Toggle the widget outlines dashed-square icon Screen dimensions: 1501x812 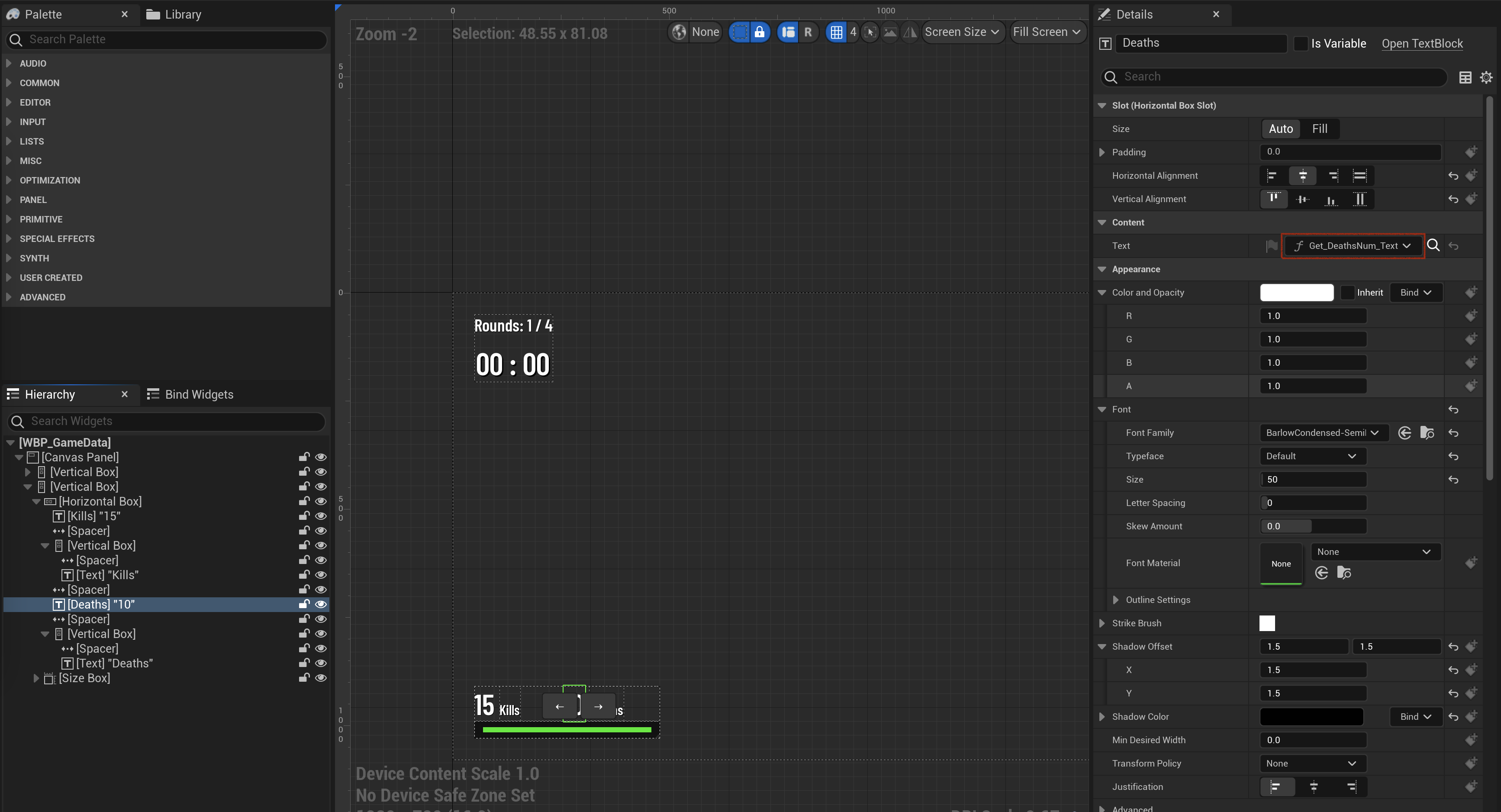pyautogui.click(x=739, y=32)
